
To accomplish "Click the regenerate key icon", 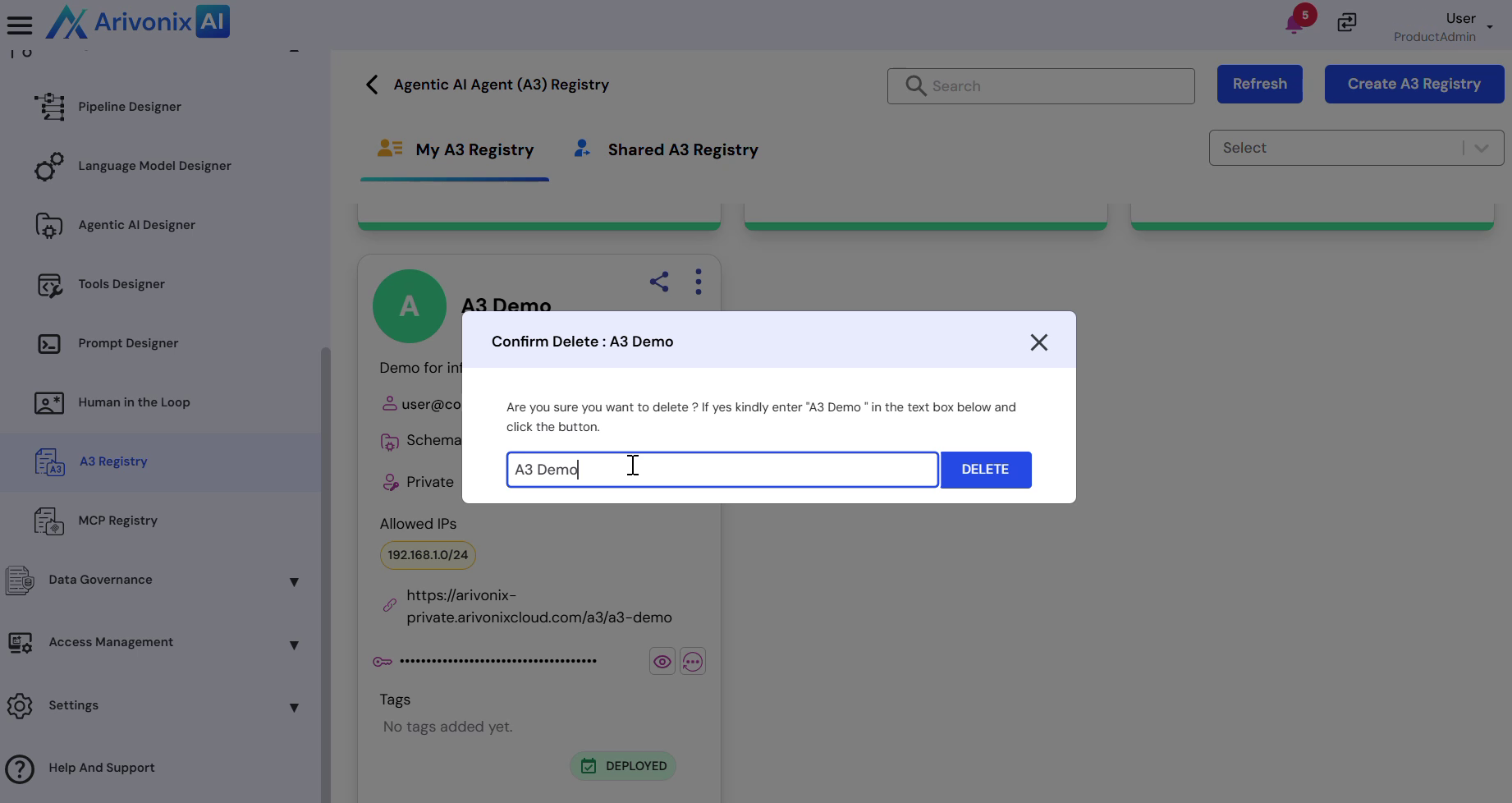I will tap(692, 662).
